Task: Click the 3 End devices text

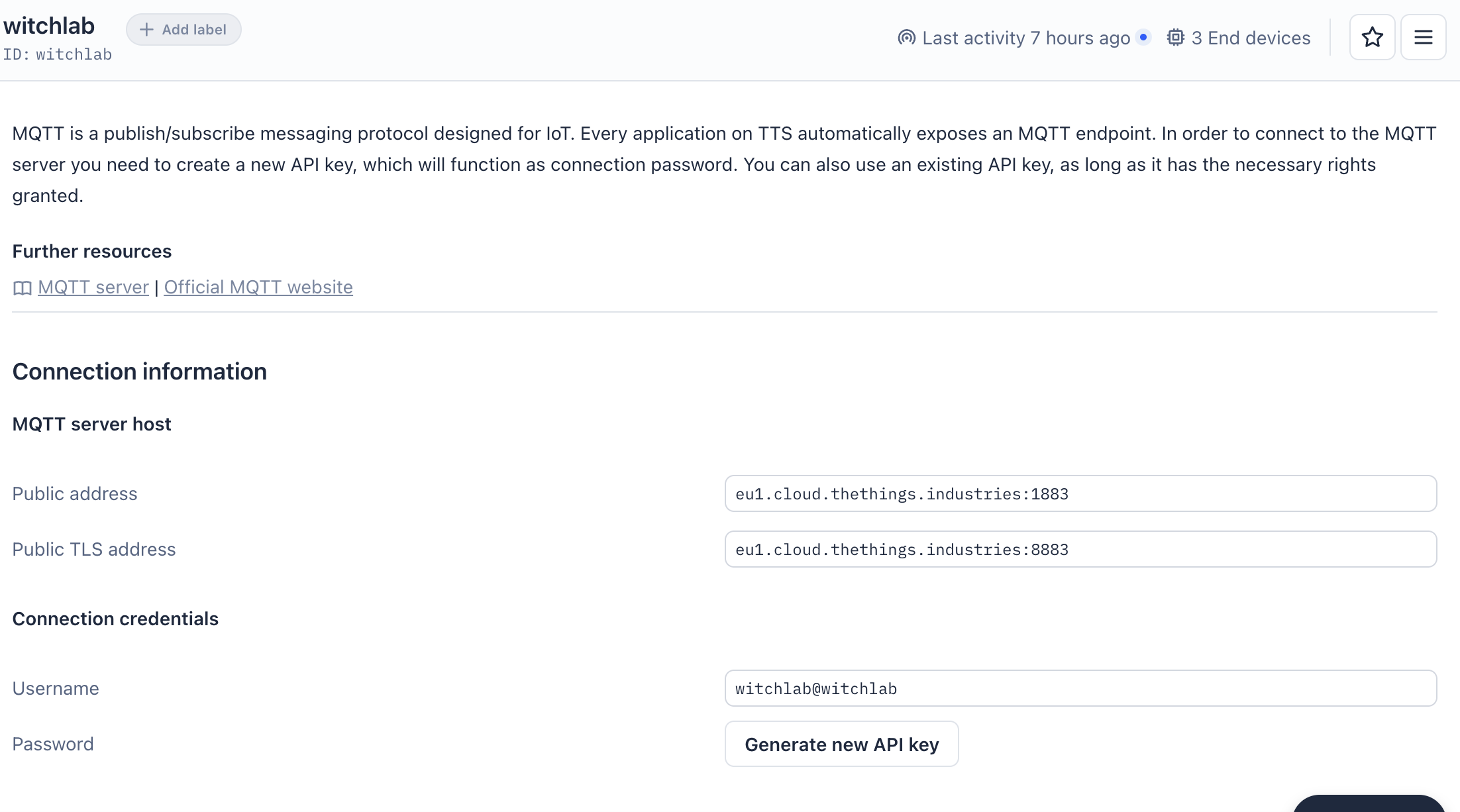Action: [1251, 38]
